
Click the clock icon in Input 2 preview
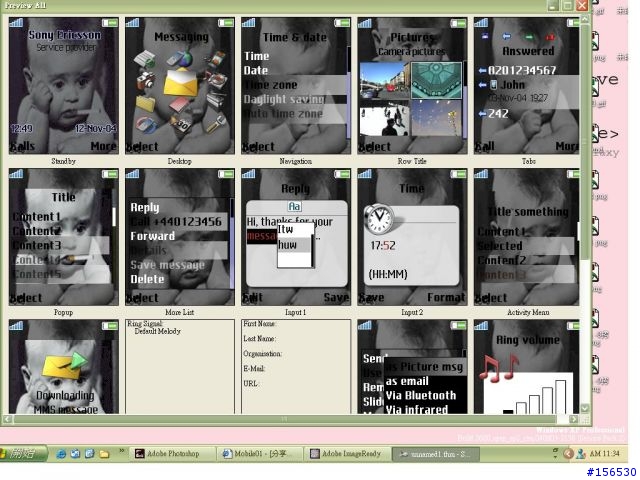click(379, 219)
